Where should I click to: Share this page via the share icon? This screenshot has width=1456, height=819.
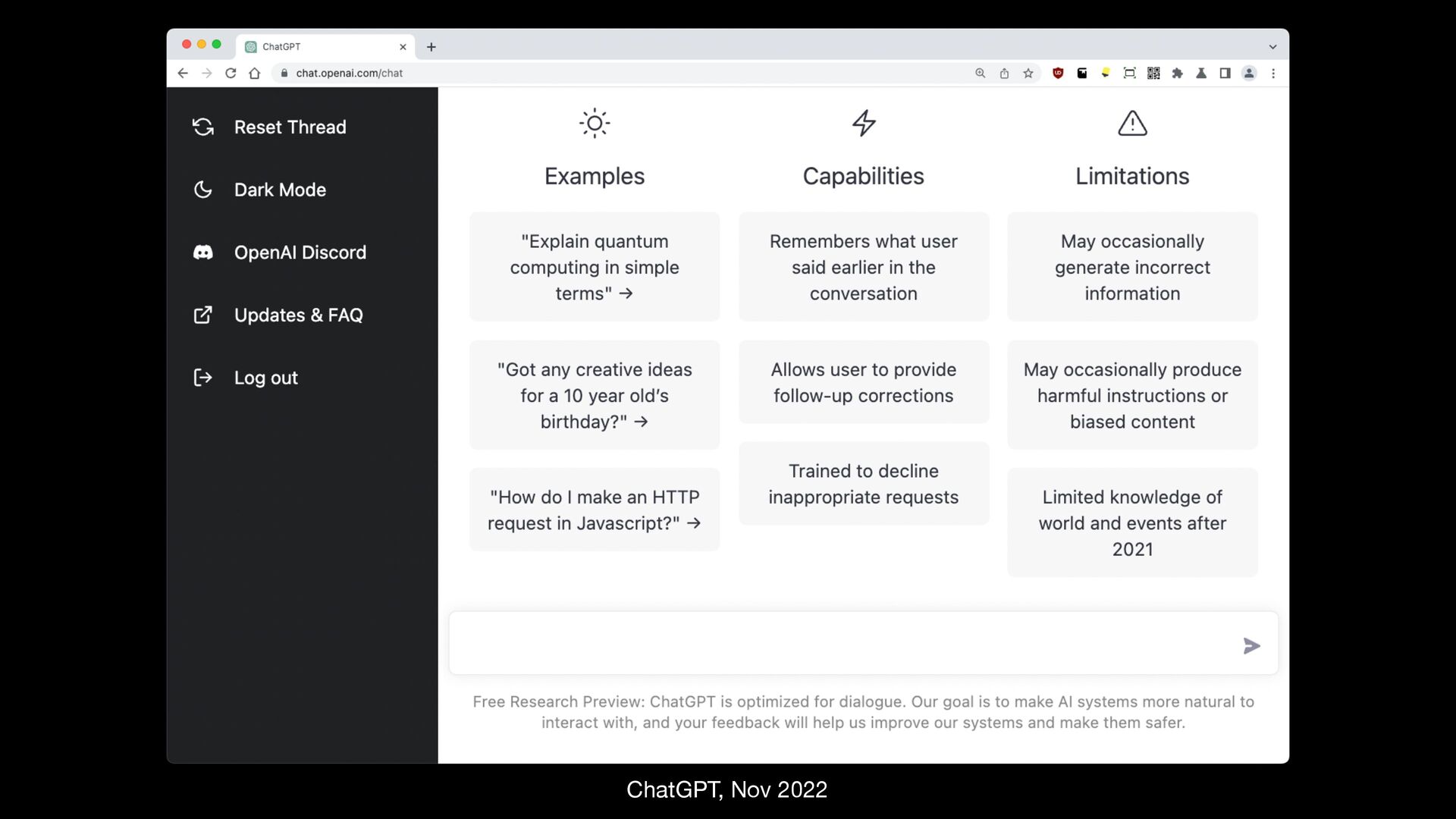coord(1004,73)
